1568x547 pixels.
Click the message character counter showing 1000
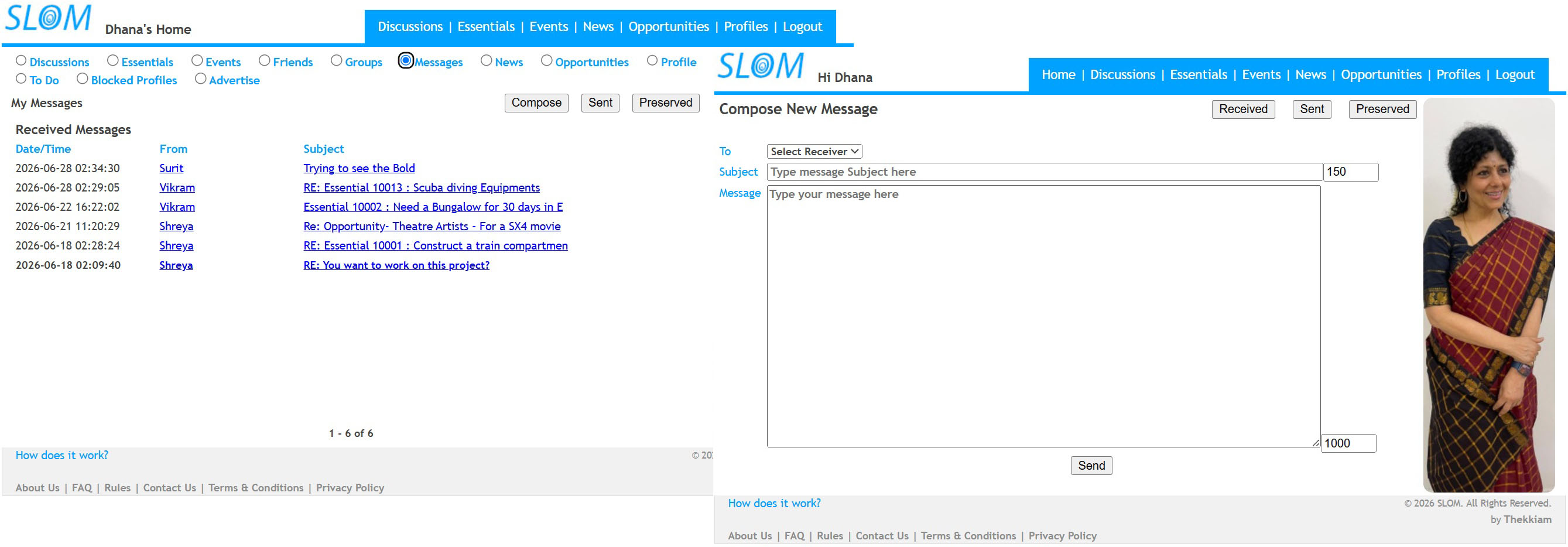1348,444
